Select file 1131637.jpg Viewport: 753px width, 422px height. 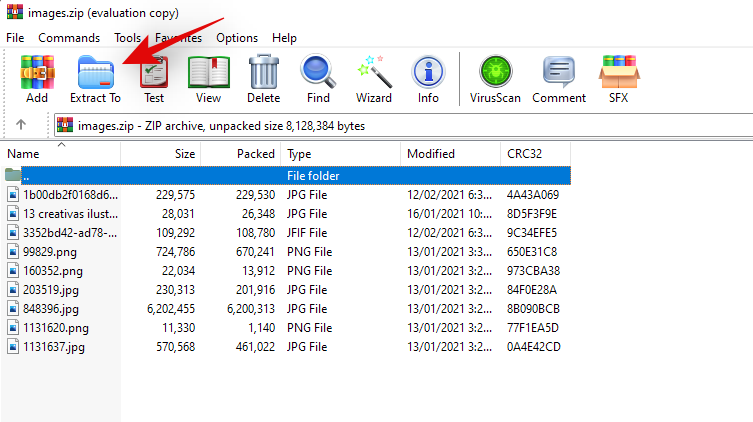click(54, 347)
